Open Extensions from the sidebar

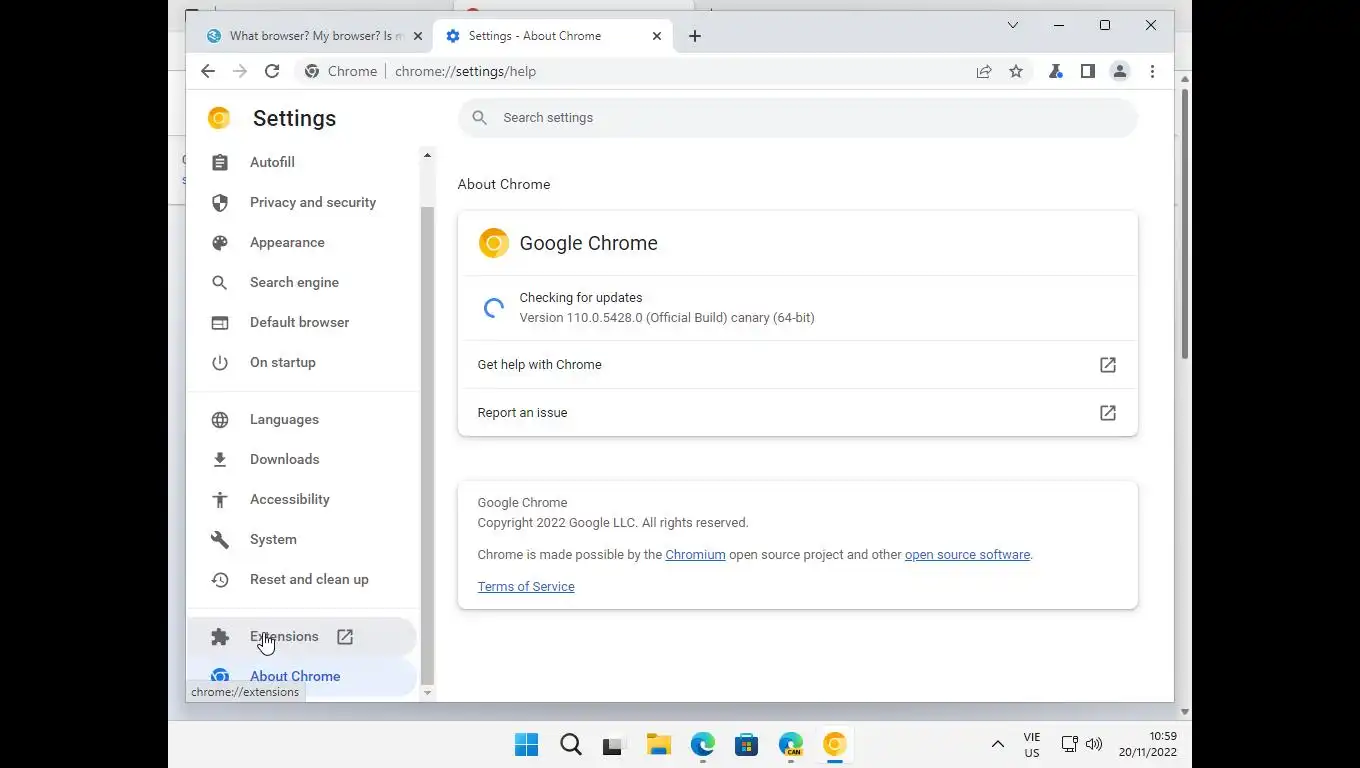click(301, 636)
